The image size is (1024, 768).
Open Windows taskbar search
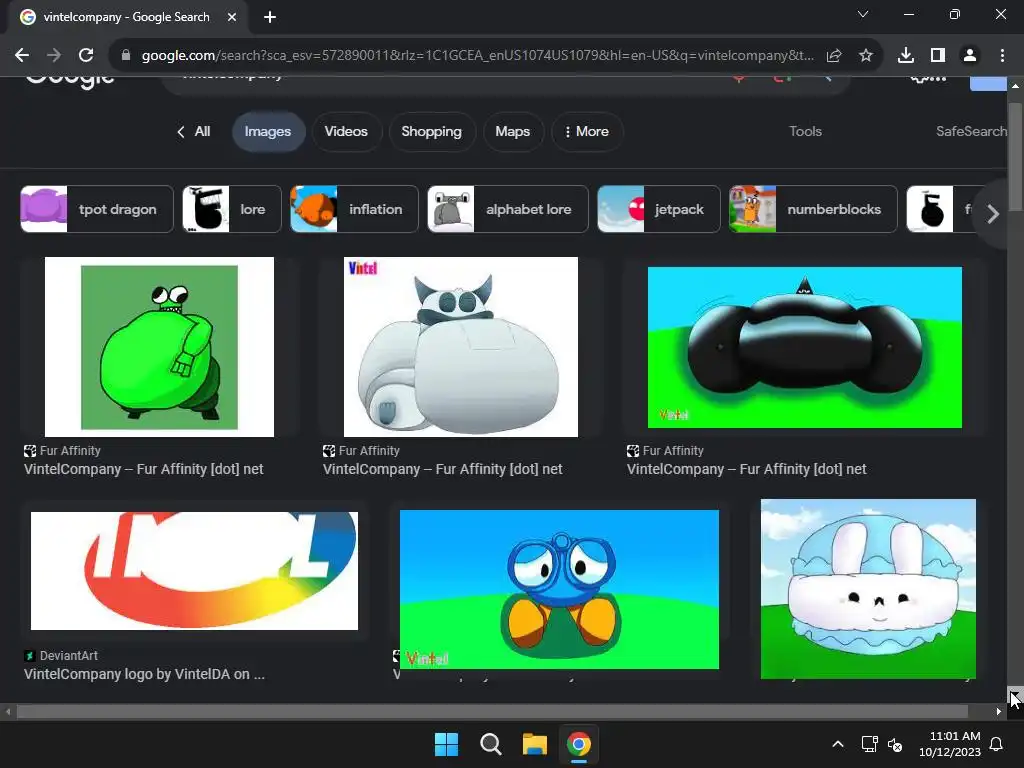click(490, 744)
